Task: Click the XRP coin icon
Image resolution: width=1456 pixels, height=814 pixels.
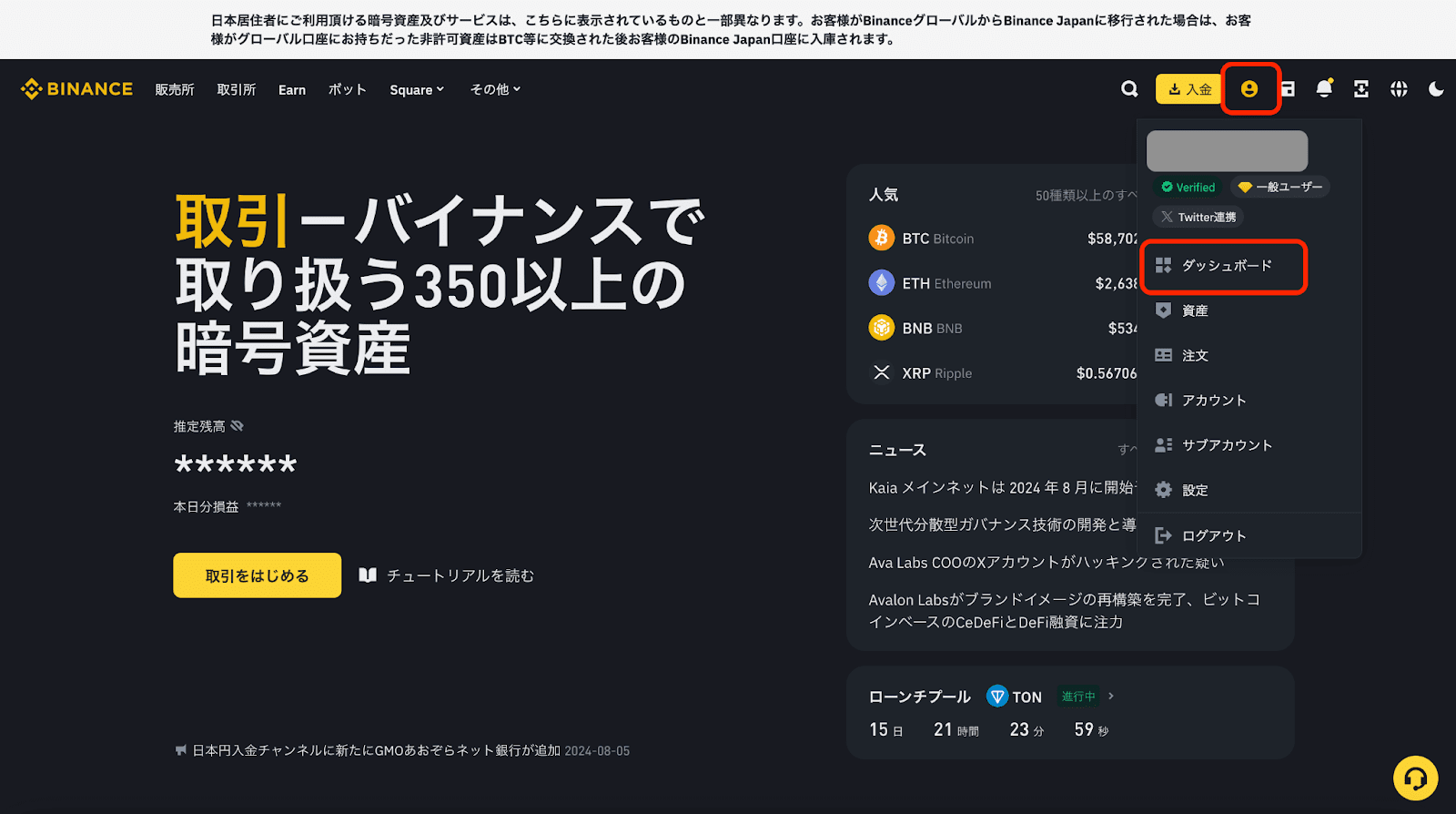Action: (x=881, y=372)
